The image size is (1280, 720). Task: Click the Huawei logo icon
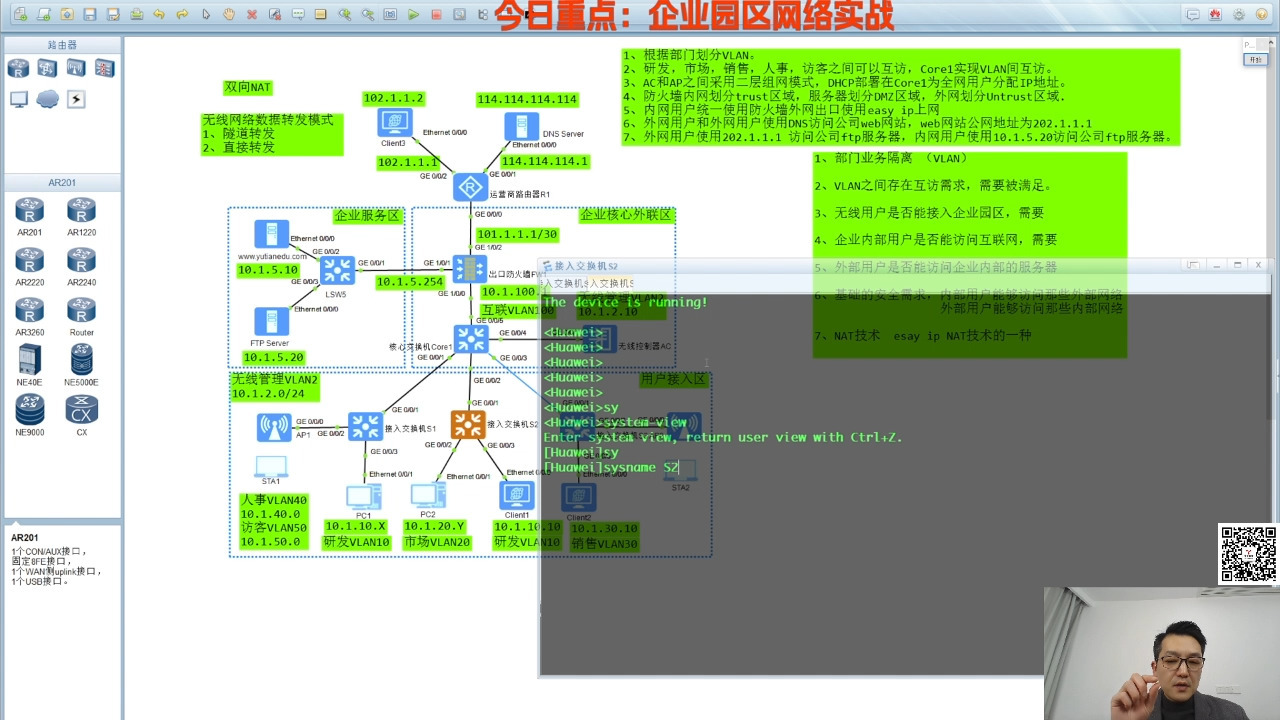click(1215, 14)
